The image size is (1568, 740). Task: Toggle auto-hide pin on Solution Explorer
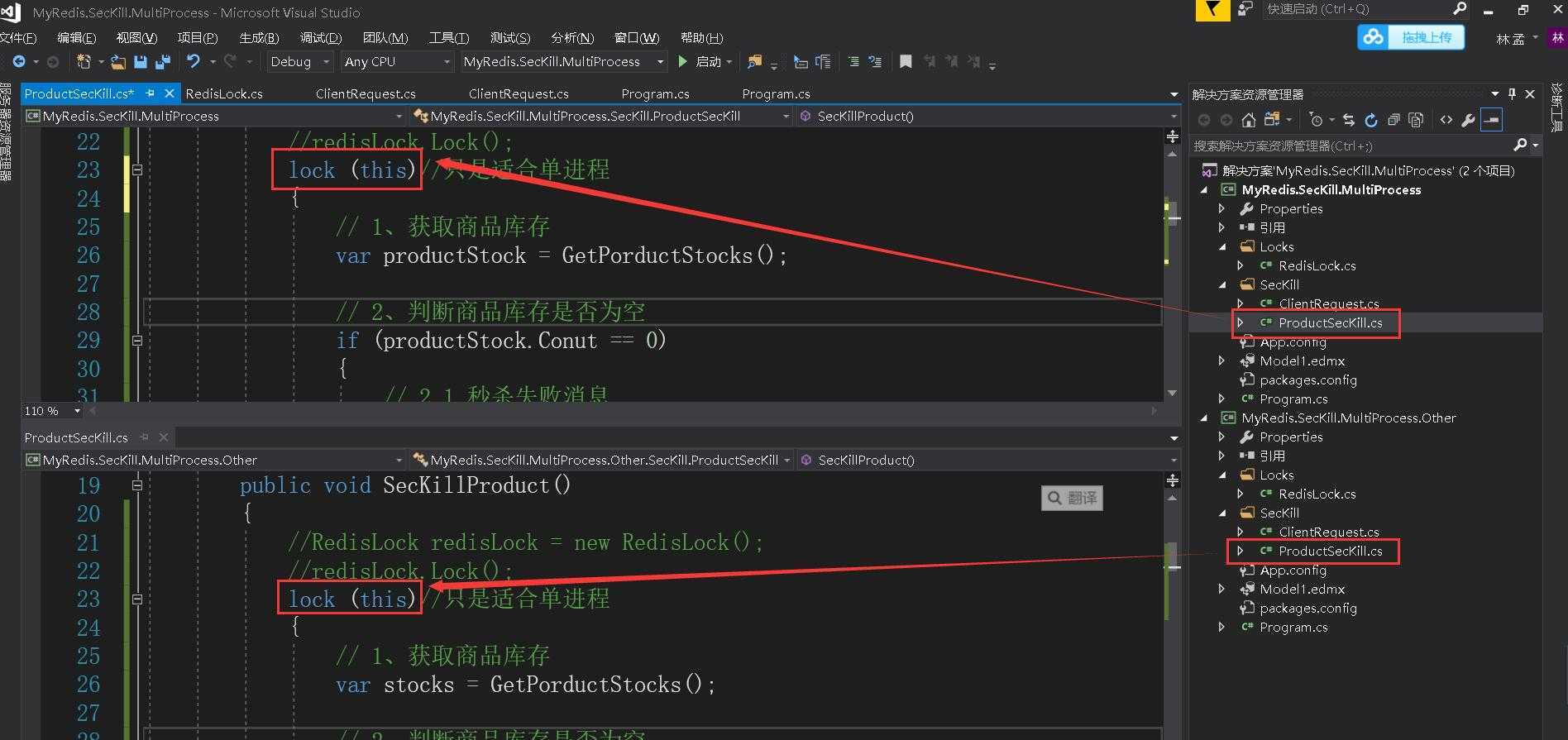[x=1513, y=94]
